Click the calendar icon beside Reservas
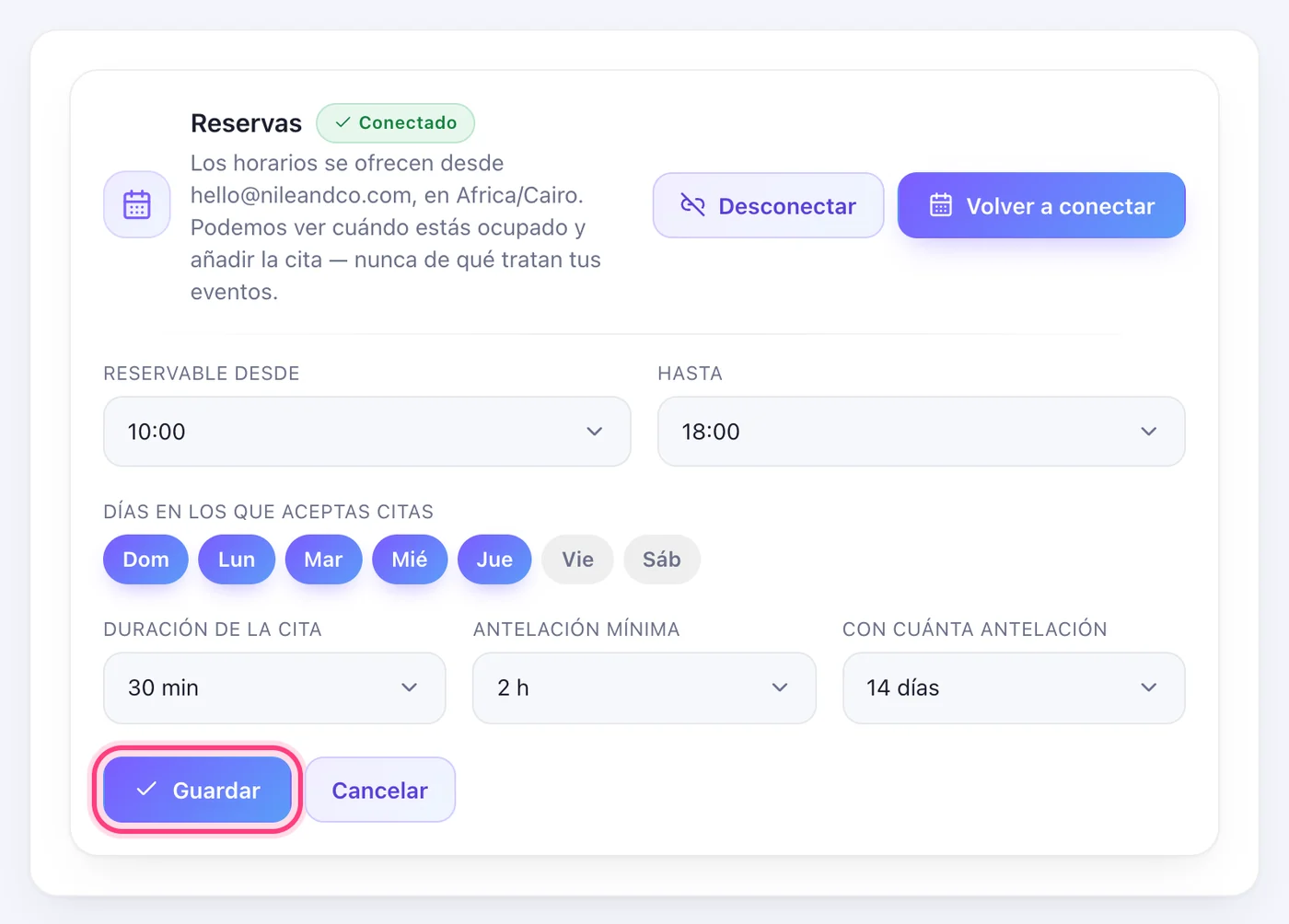 click(136, 204)
